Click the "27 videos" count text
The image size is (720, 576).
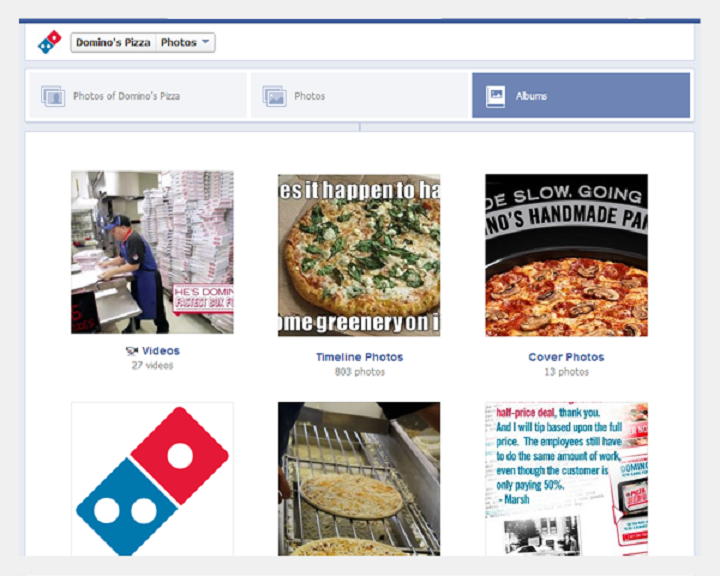click(152, 366)
